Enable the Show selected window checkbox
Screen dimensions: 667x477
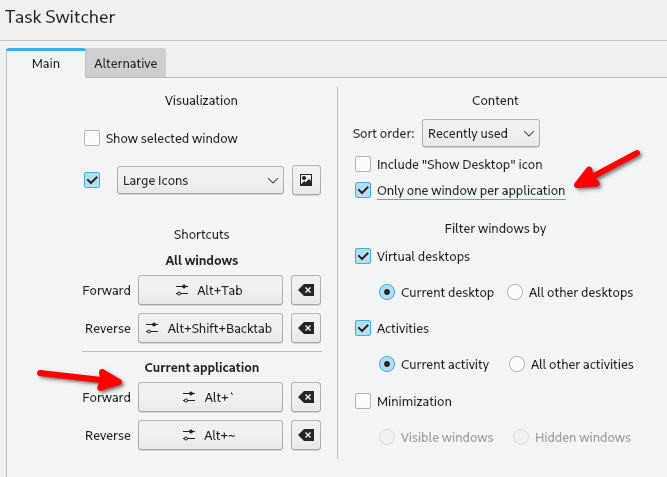[92, 139]
